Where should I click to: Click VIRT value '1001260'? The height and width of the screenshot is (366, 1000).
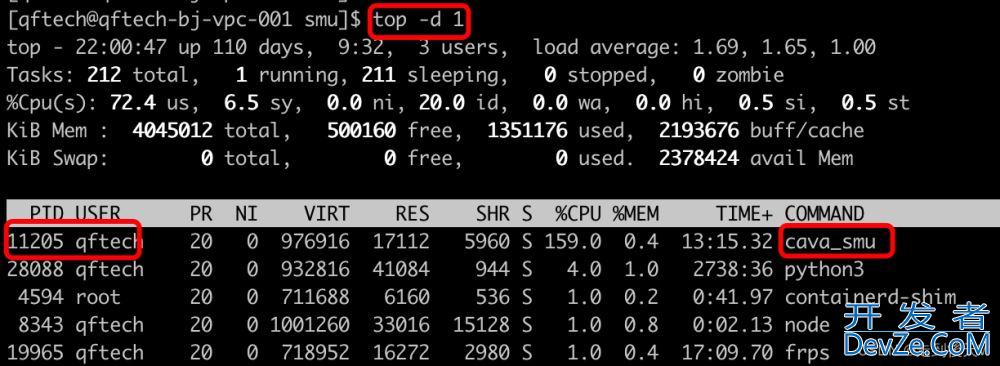(x=309, y=325)
